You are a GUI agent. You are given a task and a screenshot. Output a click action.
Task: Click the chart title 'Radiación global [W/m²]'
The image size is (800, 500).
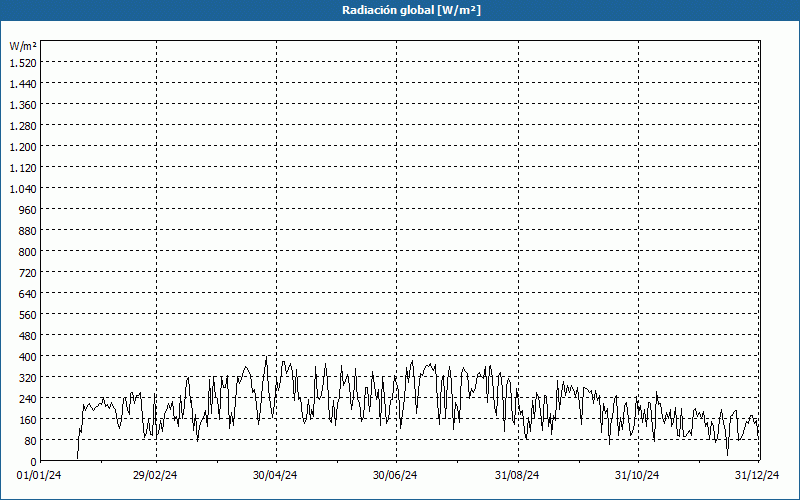tap(411, 10)
